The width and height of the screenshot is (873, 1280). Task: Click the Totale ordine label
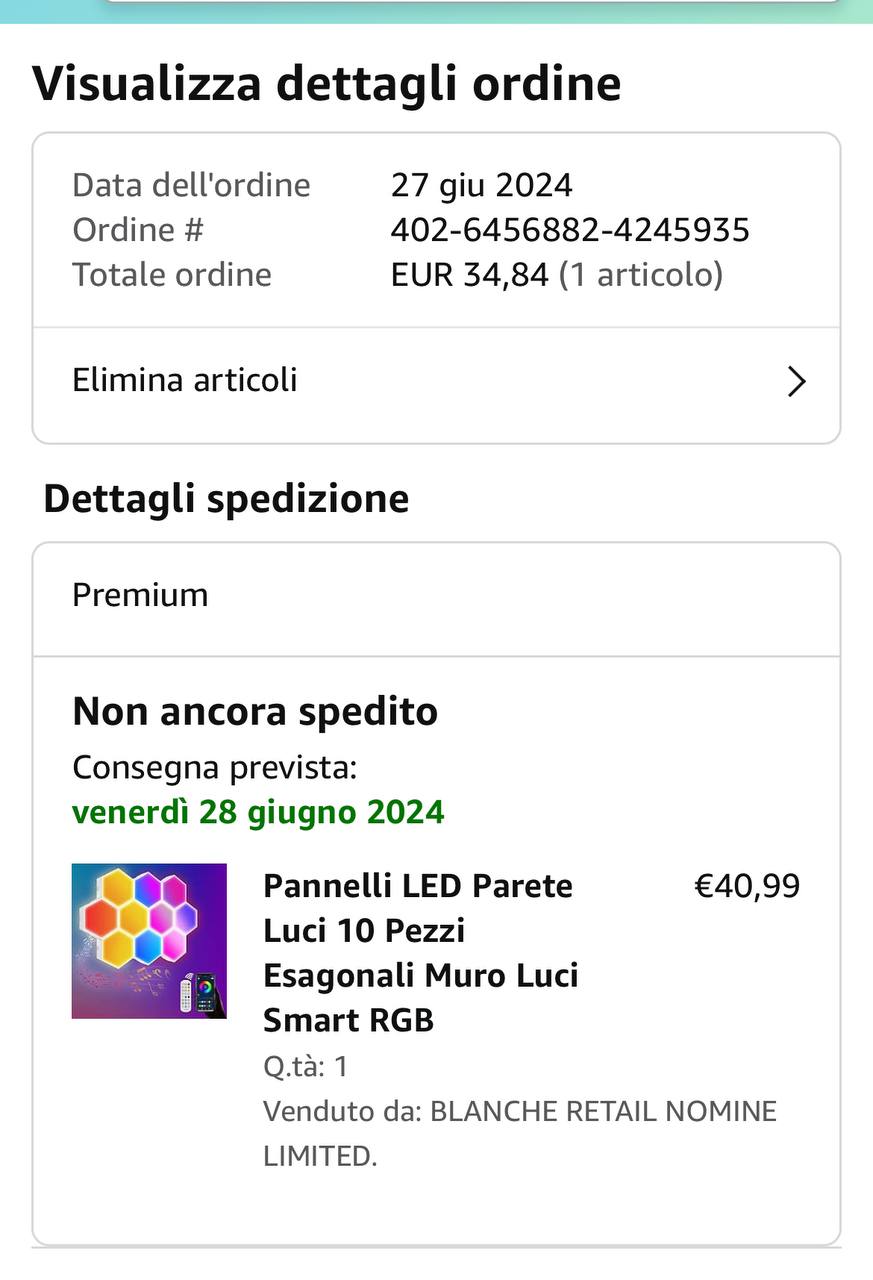pos(172,275)
